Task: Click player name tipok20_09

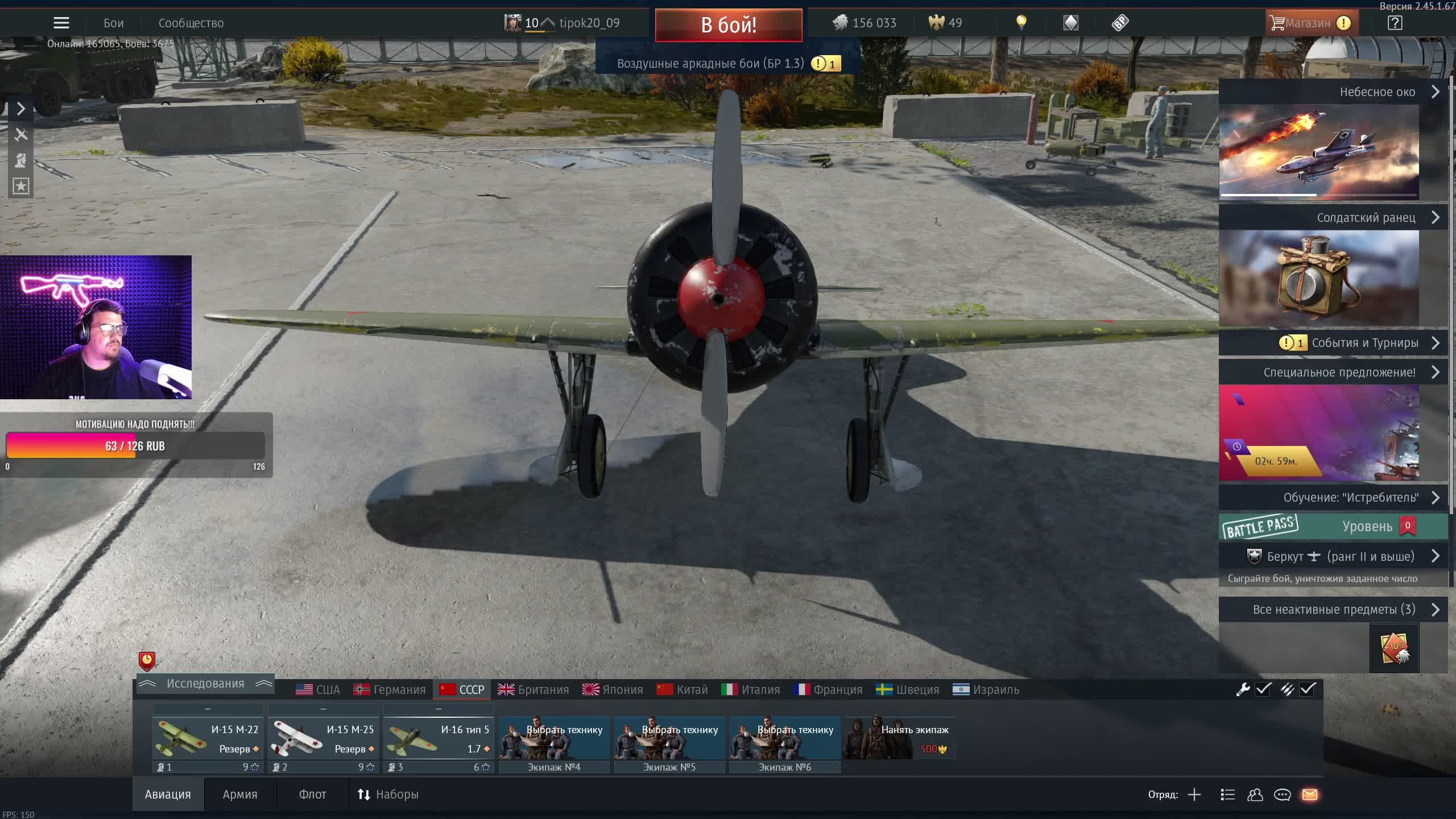Action: click(589, 23)
